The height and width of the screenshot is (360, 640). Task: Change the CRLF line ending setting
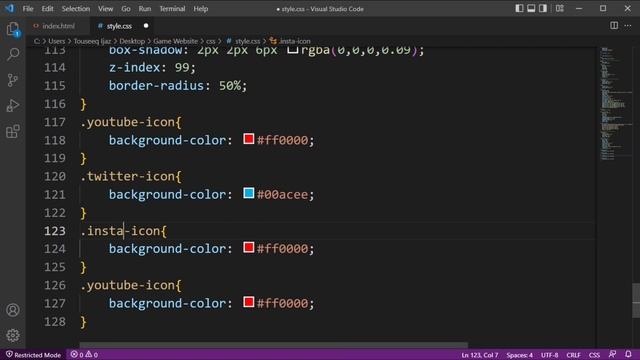tap(573, 355)
